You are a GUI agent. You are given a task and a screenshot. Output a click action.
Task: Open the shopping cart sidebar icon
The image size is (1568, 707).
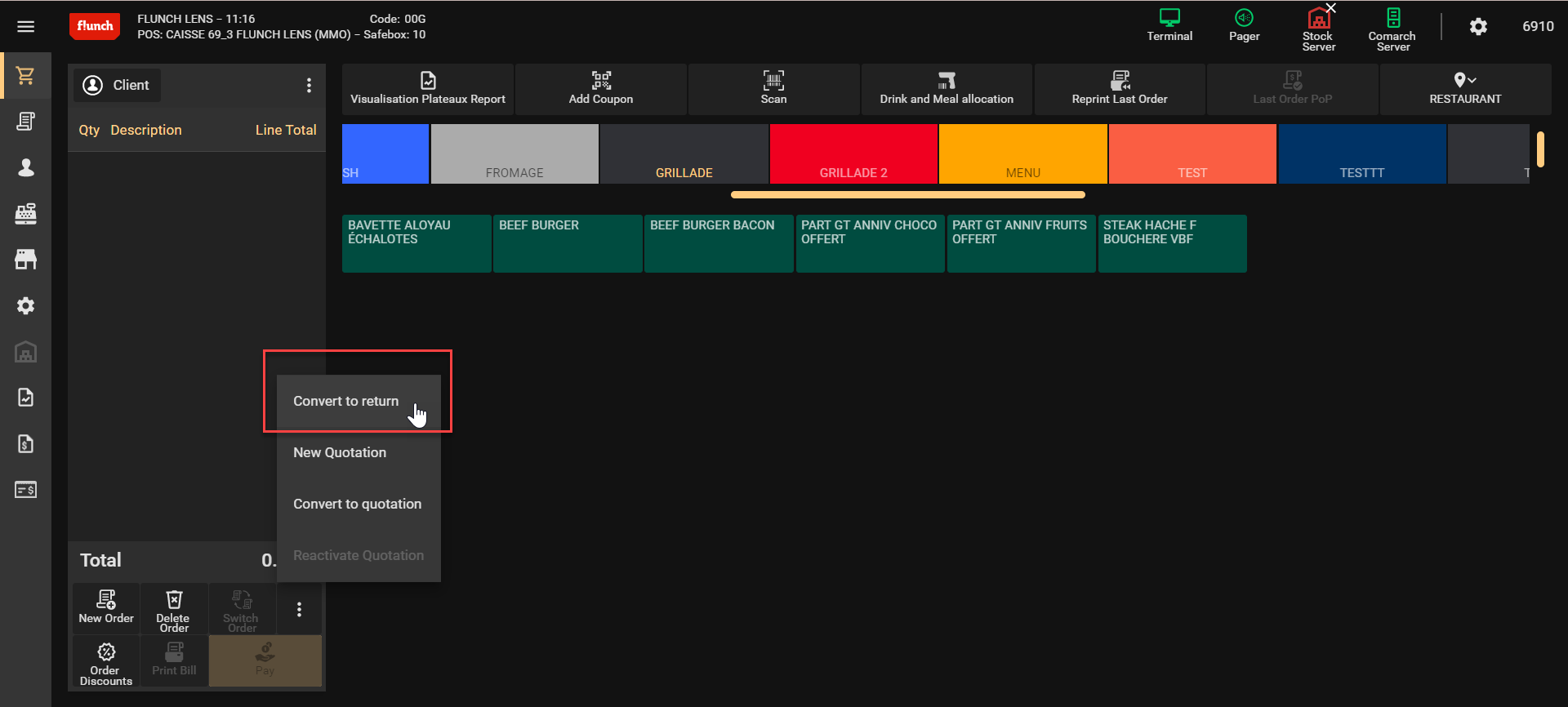[x=25, y=76]
